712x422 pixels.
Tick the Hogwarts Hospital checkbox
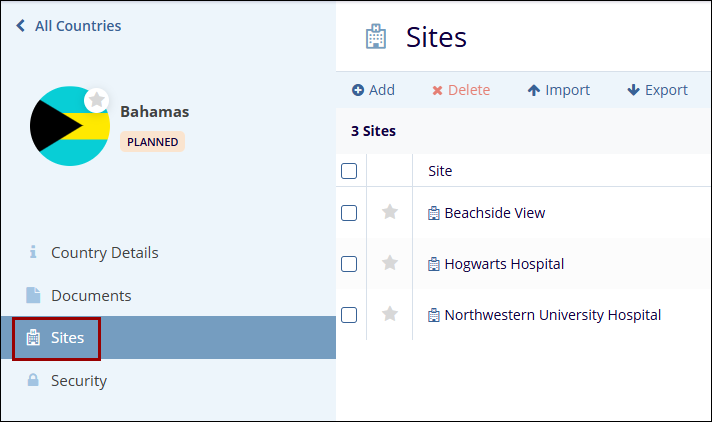[x=349, y=264]
